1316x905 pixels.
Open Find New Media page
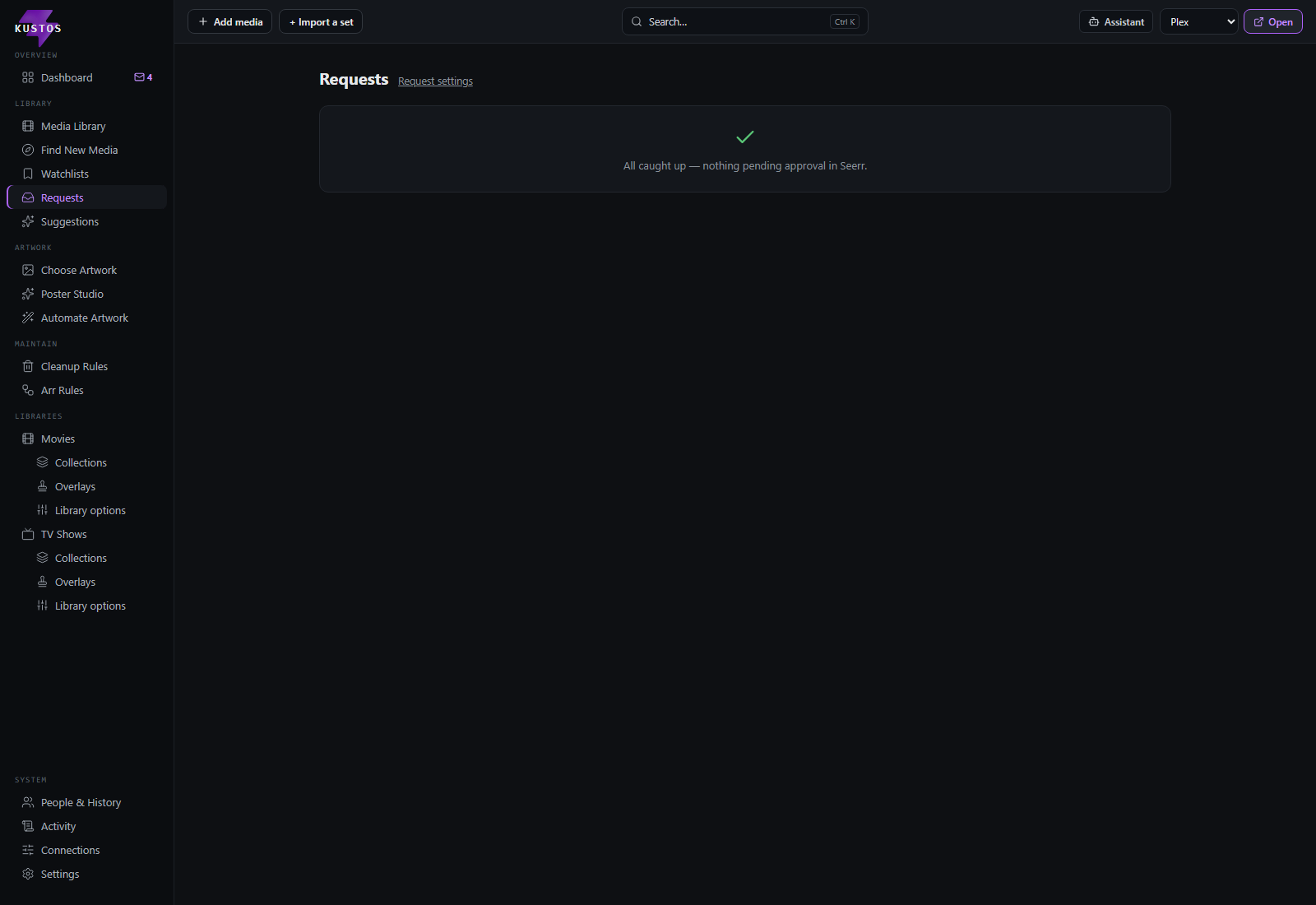87,150
